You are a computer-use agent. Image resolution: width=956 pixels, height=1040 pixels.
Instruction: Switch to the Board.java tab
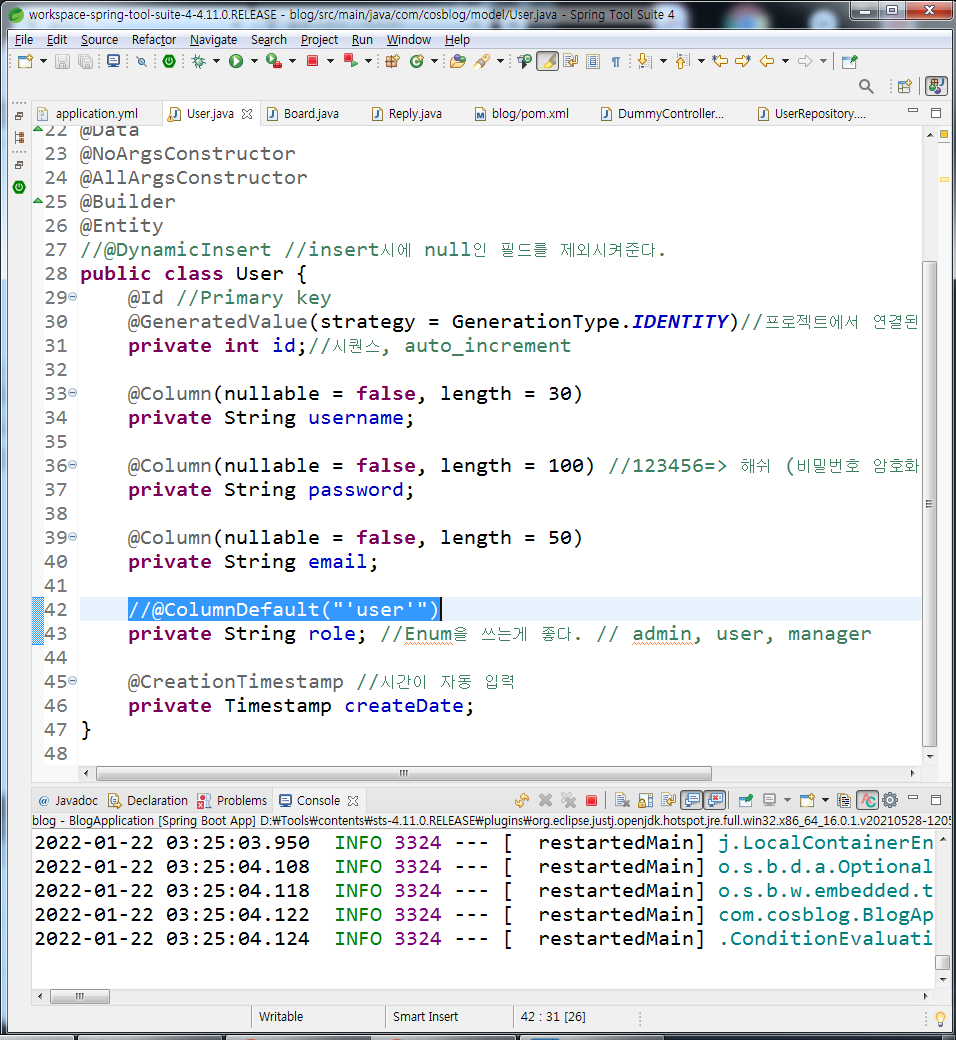coord(304,113)
